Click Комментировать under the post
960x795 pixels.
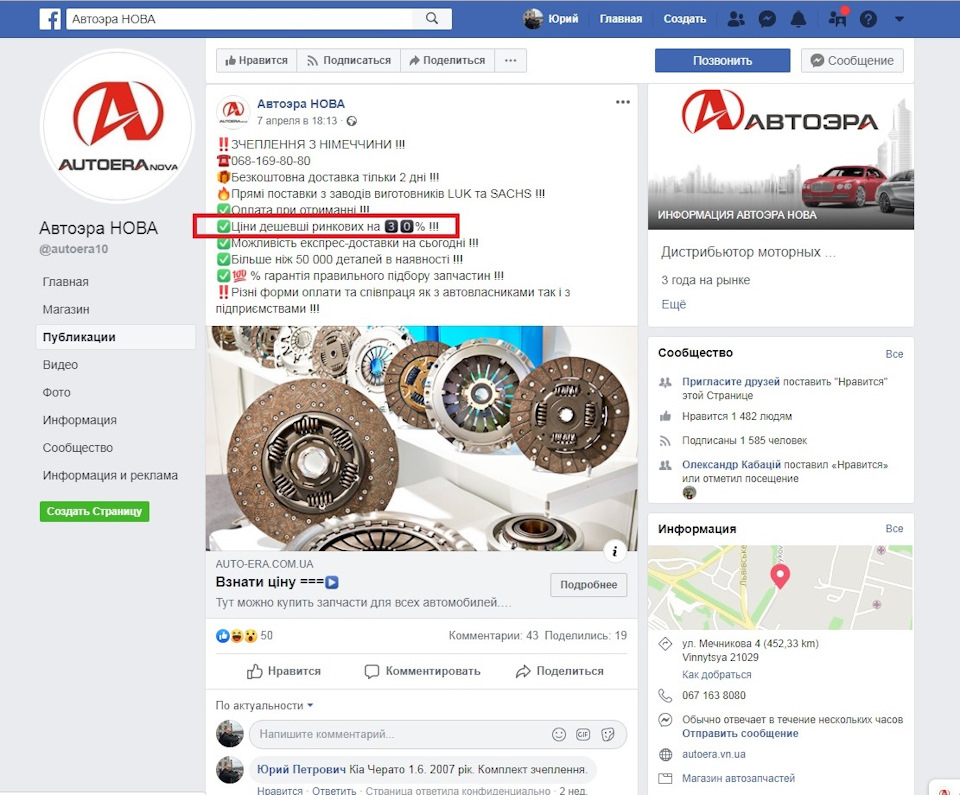(422, 671)
